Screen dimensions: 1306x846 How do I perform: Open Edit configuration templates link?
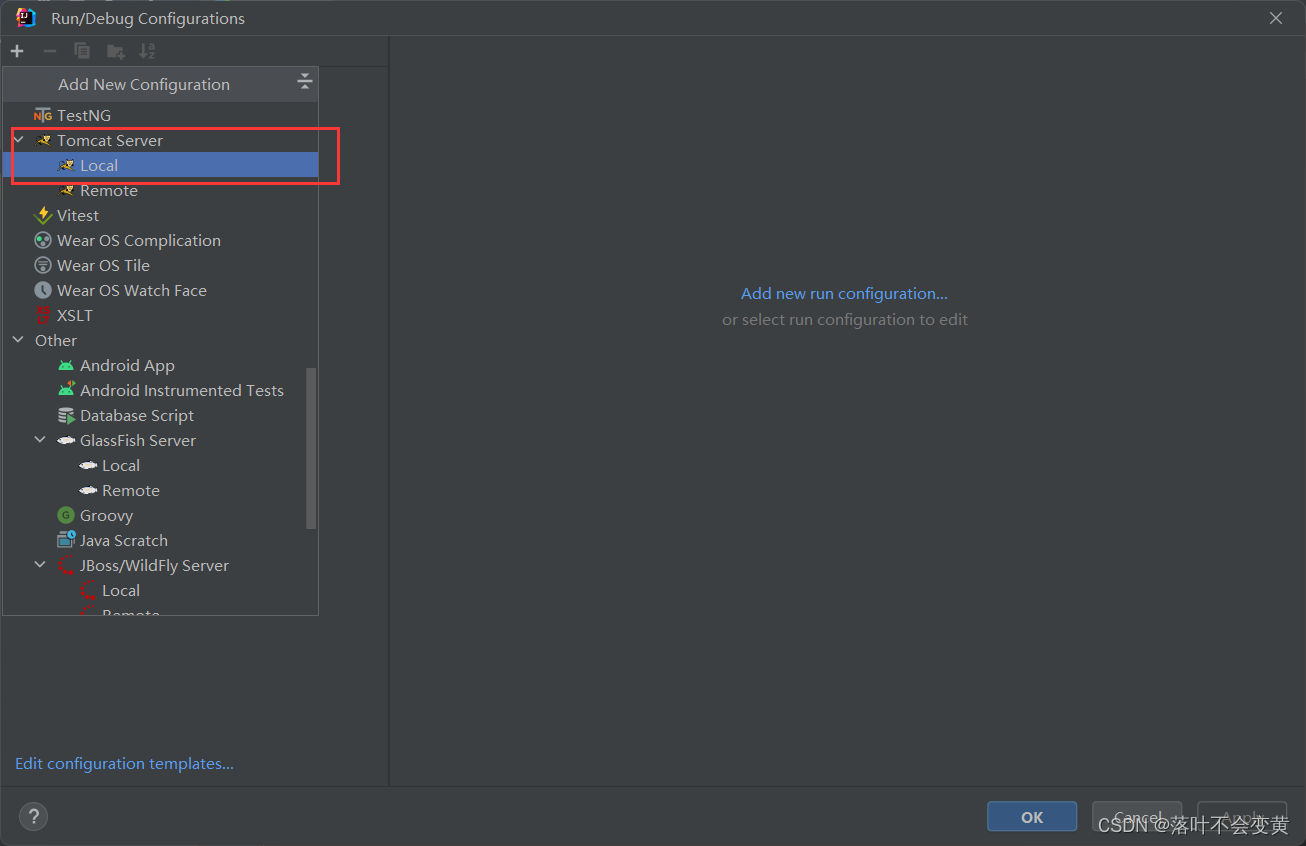click(x=124, y=764)
